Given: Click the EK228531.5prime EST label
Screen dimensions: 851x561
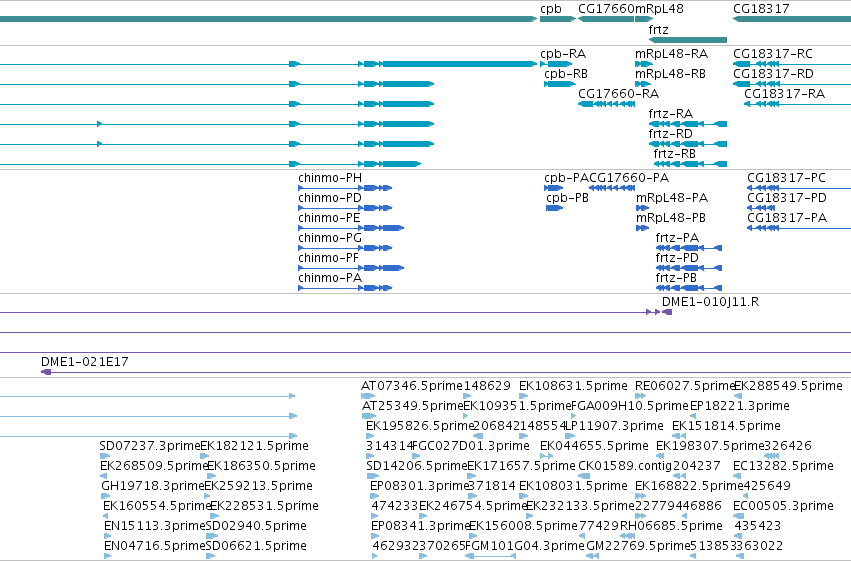Looking at the screenshot, I should [x=264, y=506].
